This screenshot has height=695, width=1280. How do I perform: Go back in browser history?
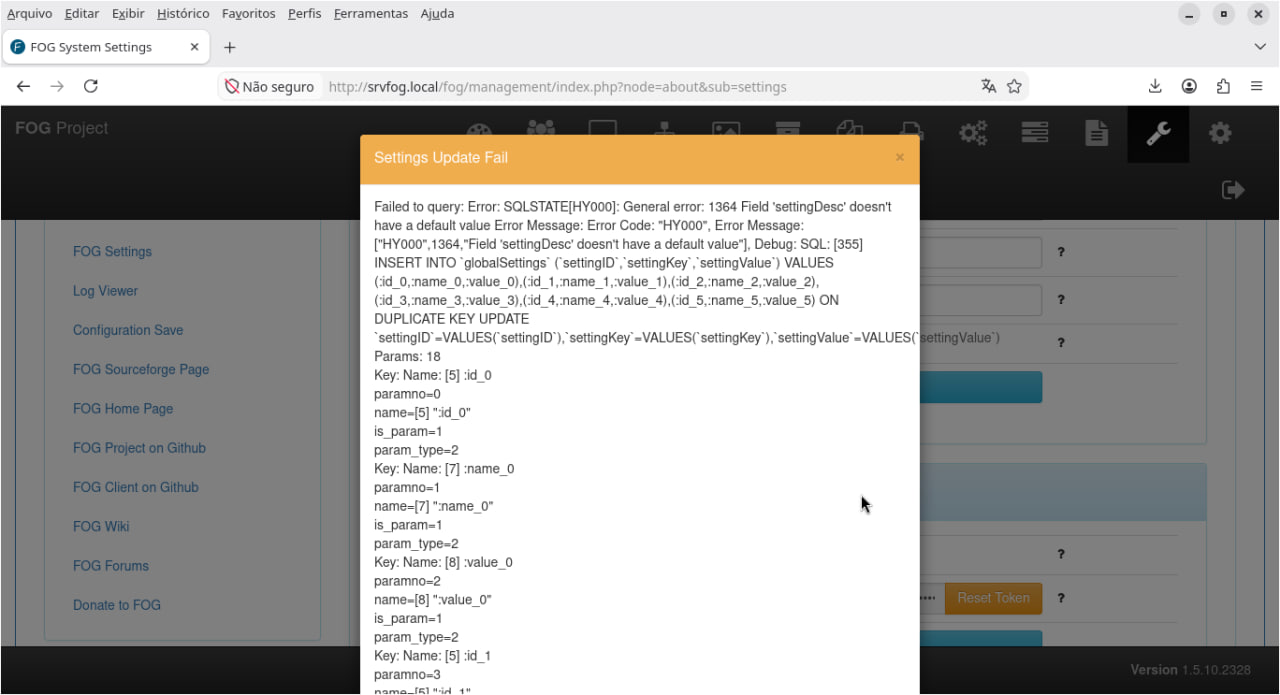(23, 87)
